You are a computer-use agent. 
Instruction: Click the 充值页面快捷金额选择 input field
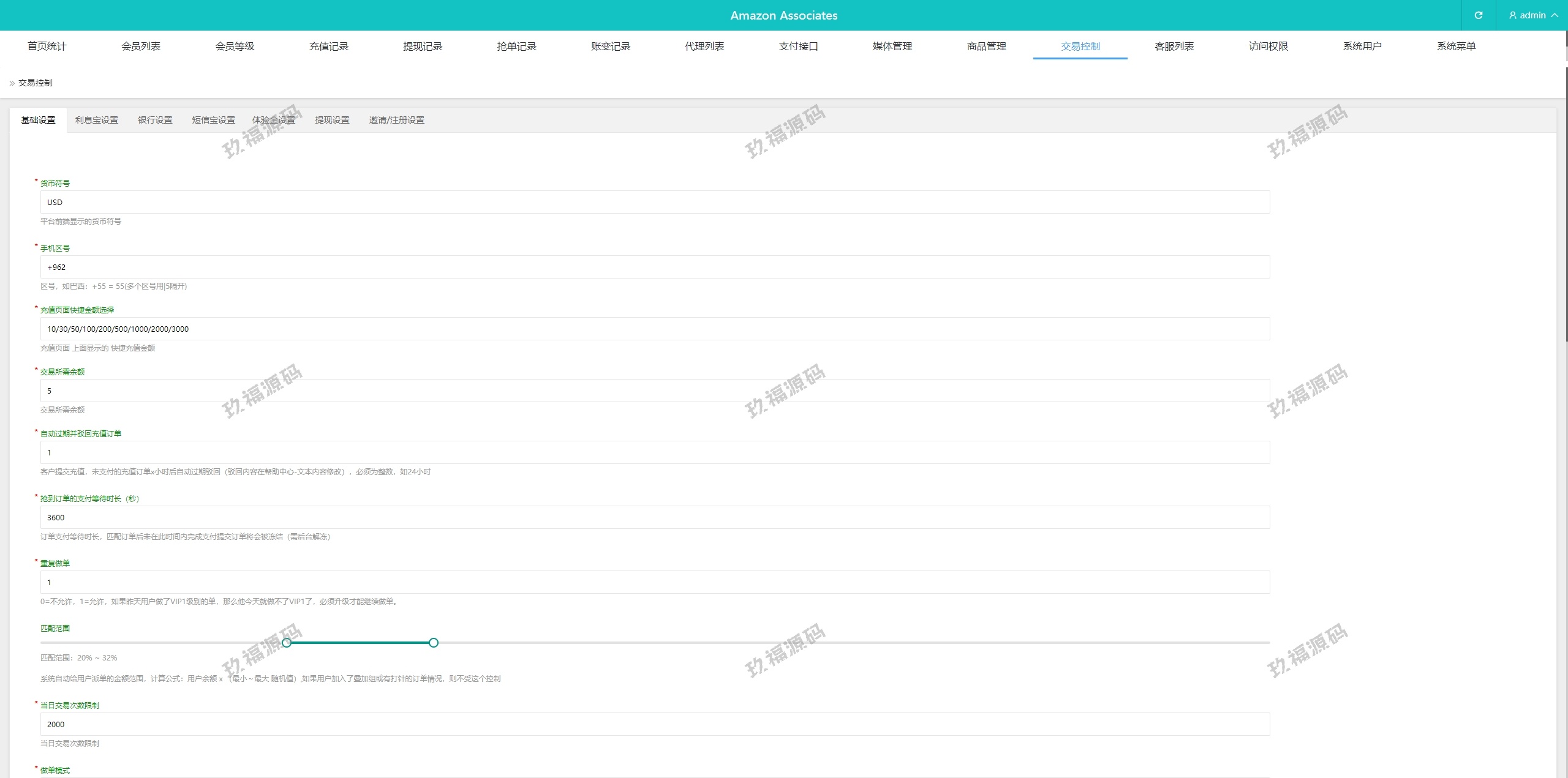[x=655, y=329]
